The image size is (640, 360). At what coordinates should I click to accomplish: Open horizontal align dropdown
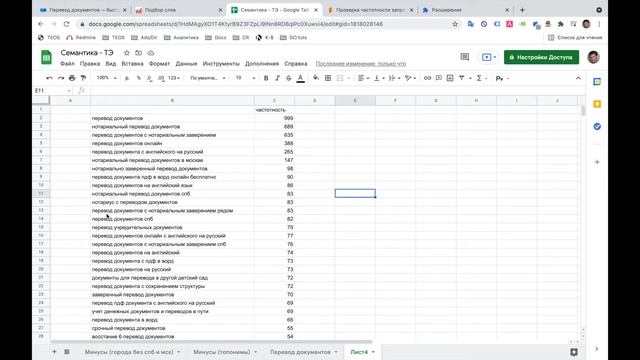(363, 78)
